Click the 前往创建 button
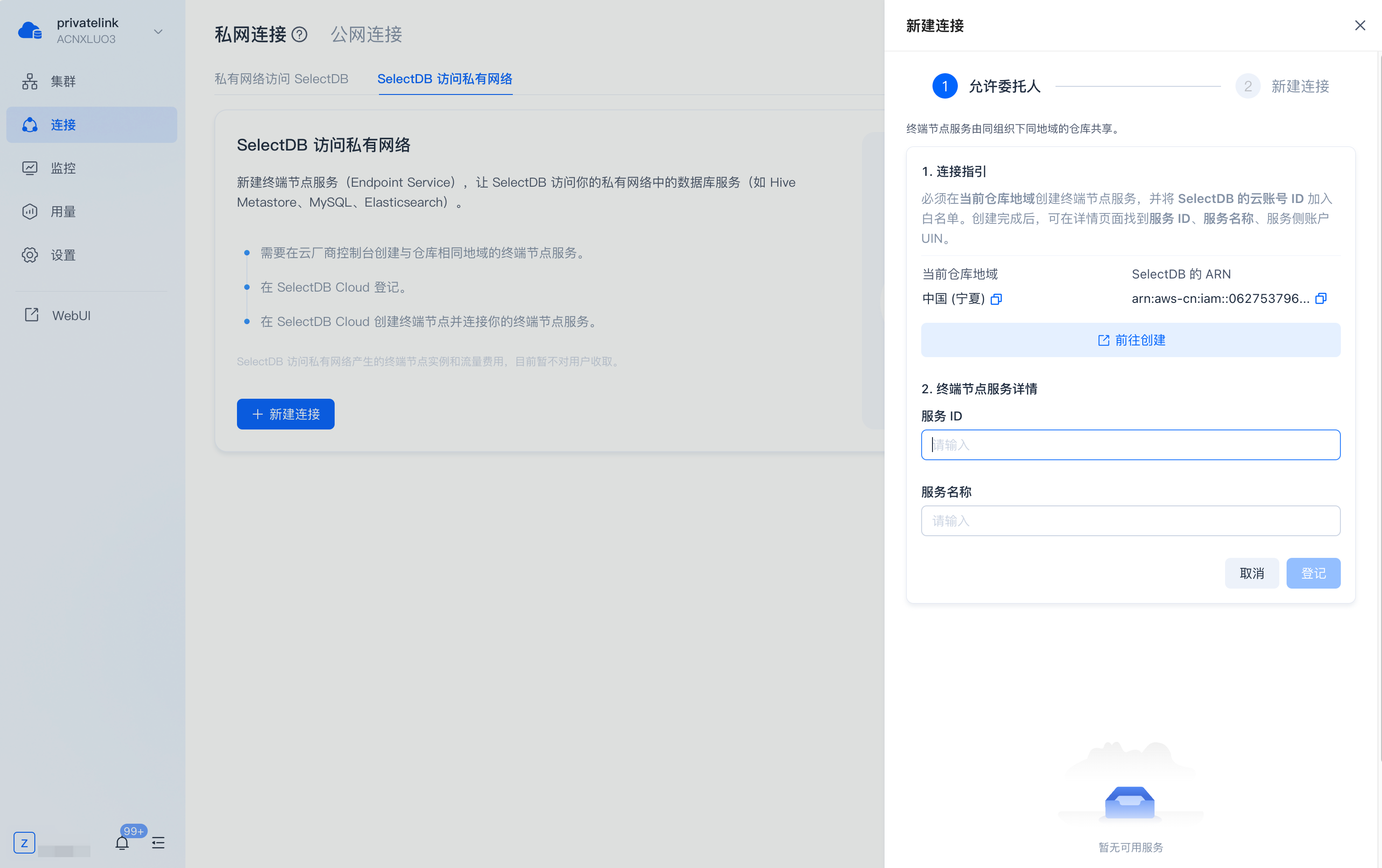 click(1131, 340)
